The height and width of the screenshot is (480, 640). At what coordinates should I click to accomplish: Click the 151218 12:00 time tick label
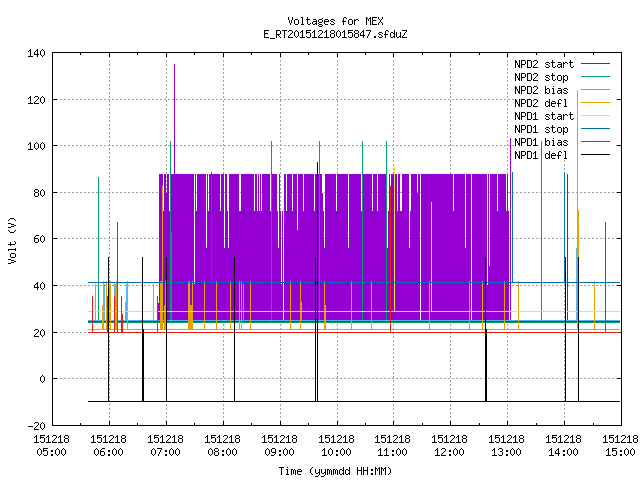[x=449, y=446]
